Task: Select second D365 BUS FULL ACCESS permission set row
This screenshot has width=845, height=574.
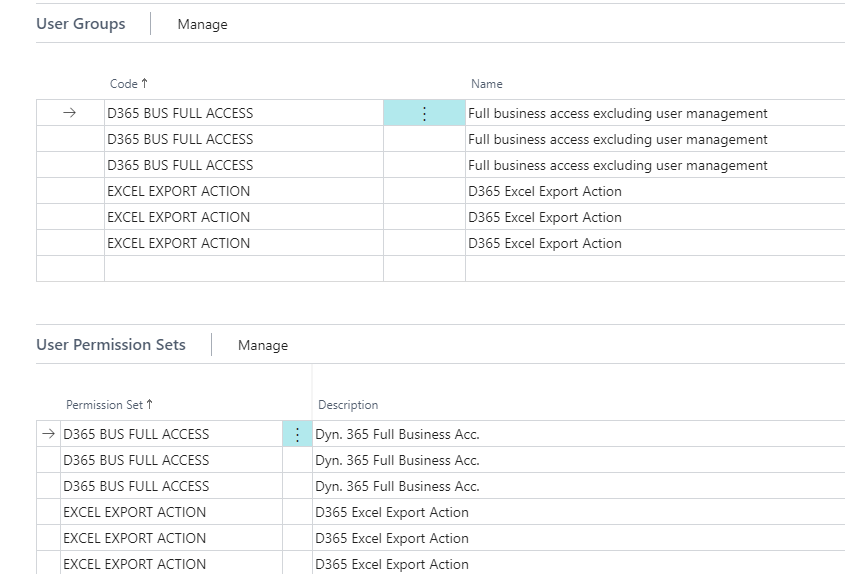Action: click(x=136, y=460)
